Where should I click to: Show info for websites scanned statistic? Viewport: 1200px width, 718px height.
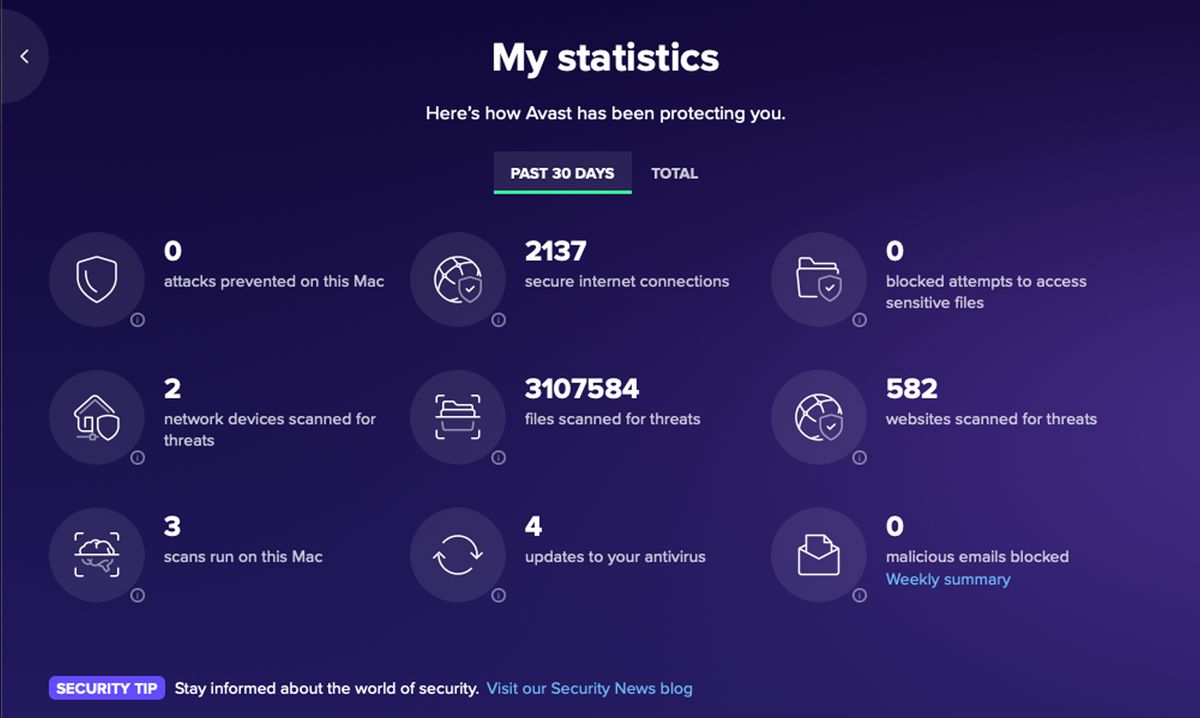pyautogui.click(x=858, y=458)
